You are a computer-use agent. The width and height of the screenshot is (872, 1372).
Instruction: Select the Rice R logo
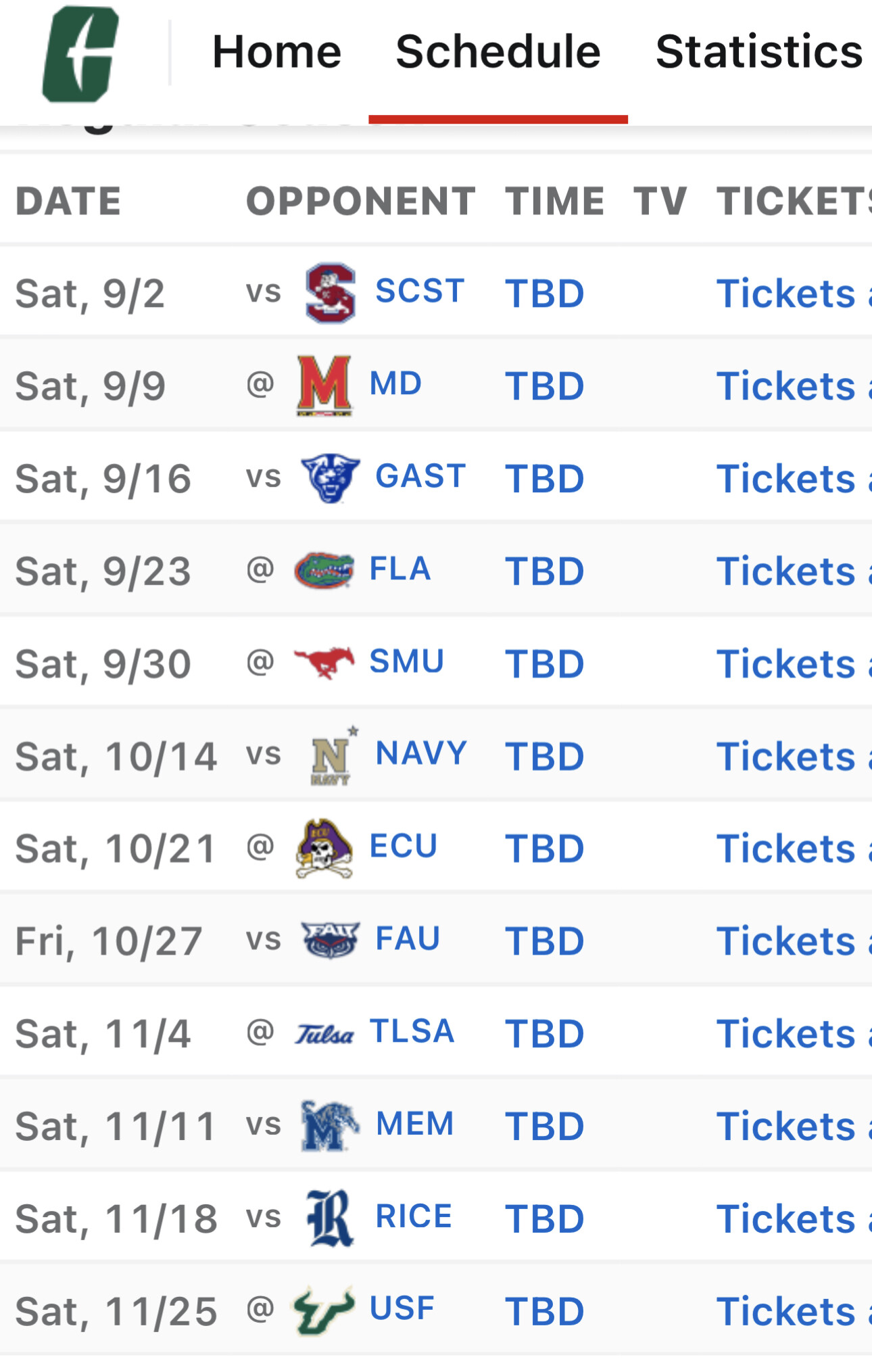[330, 1218]
